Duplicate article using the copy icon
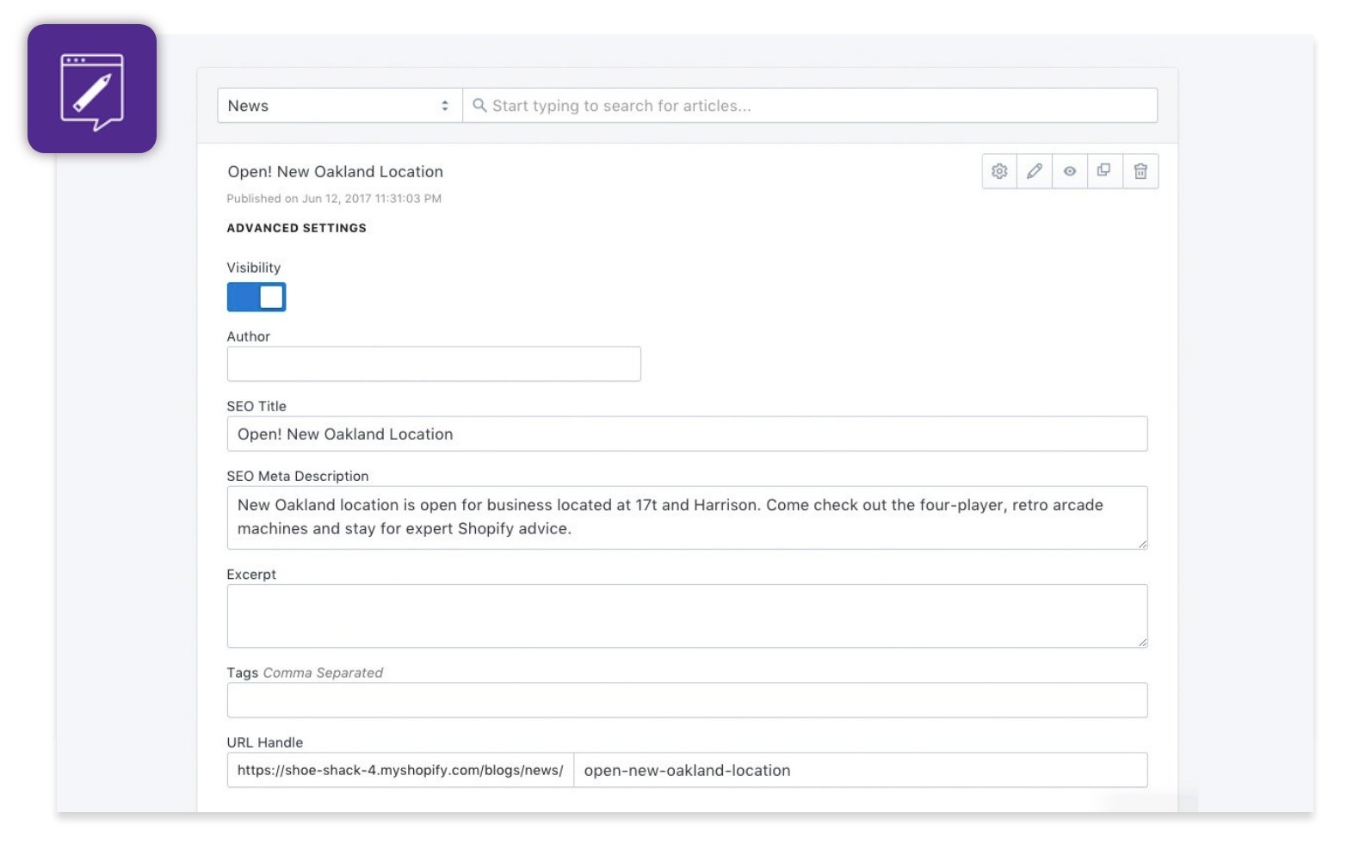The height and width of the screenshot is (868, 1372). click(1104, 171)
